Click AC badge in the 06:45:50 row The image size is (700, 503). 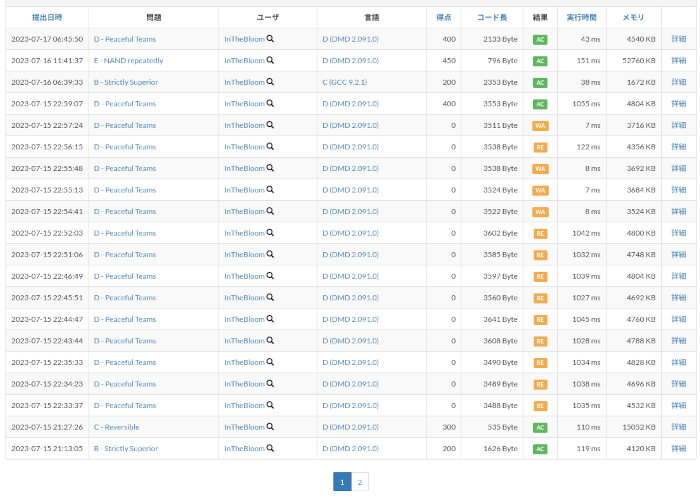pos(540,40)
